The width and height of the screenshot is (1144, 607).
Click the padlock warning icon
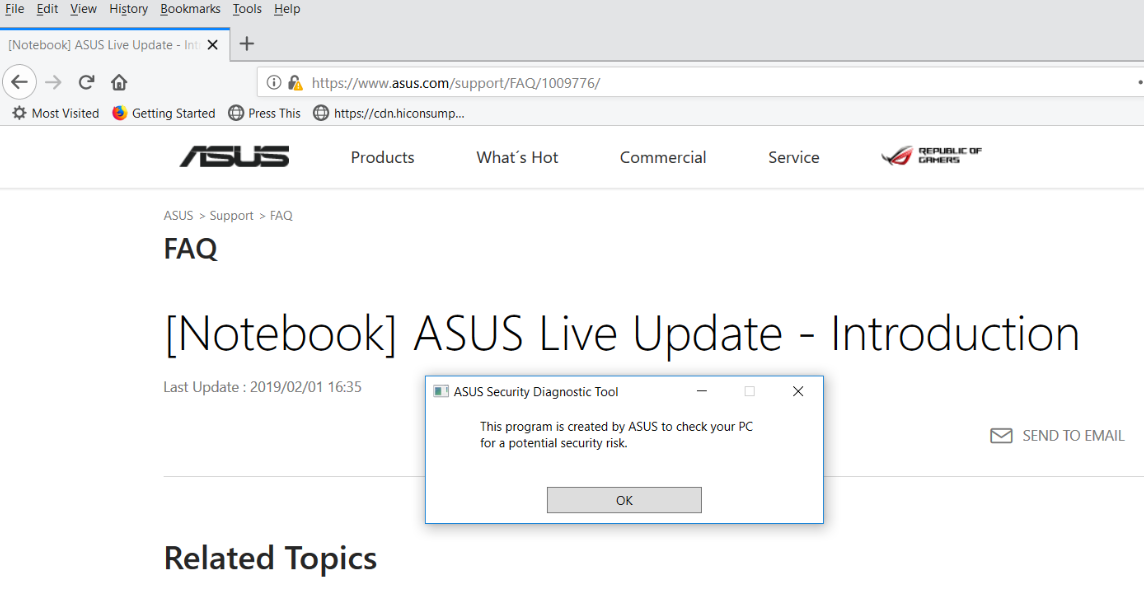pos(295,83)
